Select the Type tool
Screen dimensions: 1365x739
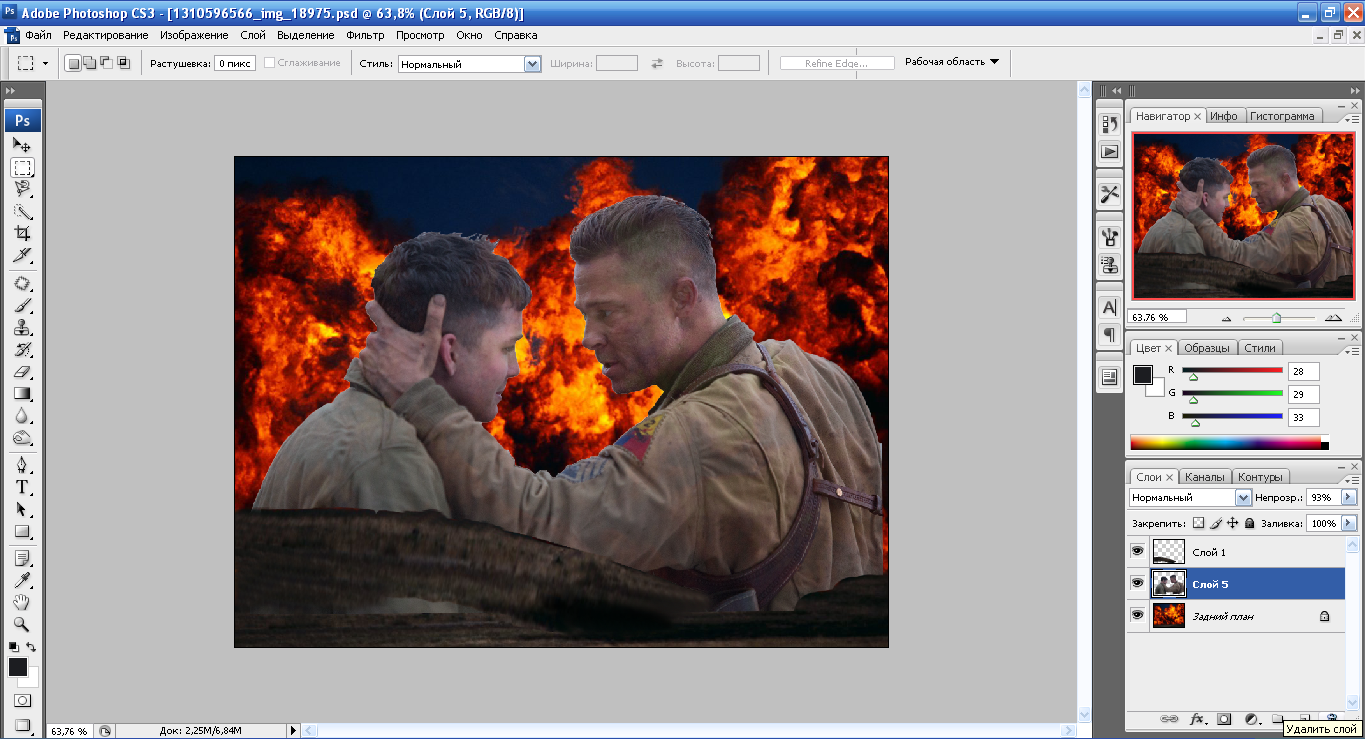click(22, 488)
